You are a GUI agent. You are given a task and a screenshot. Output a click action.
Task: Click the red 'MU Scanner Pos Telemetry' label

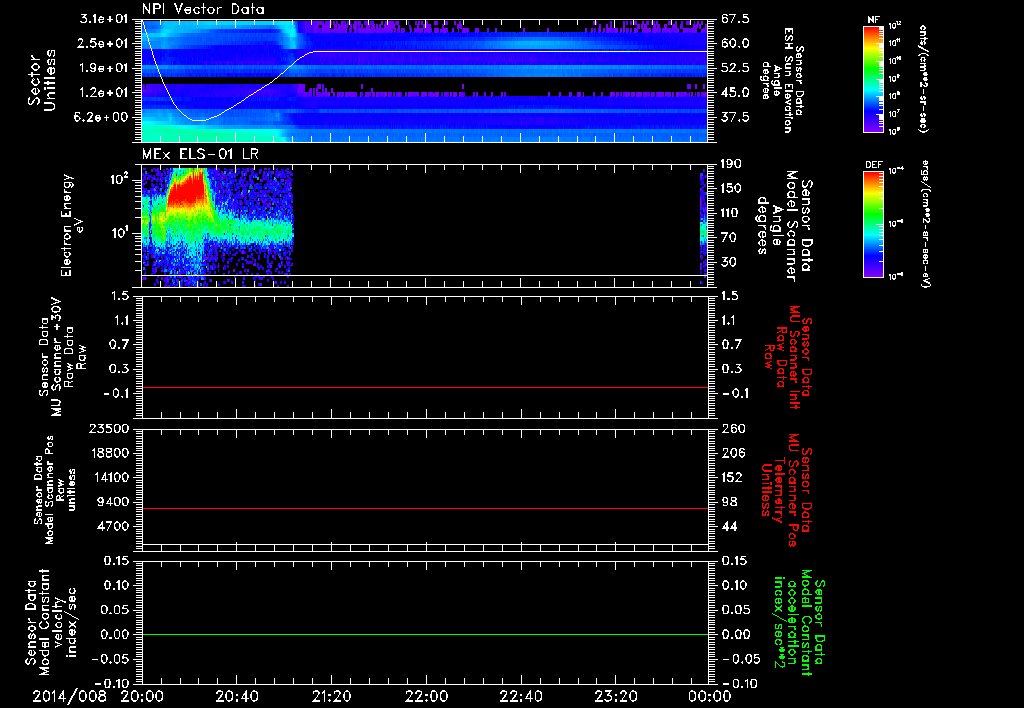point(786,490)
